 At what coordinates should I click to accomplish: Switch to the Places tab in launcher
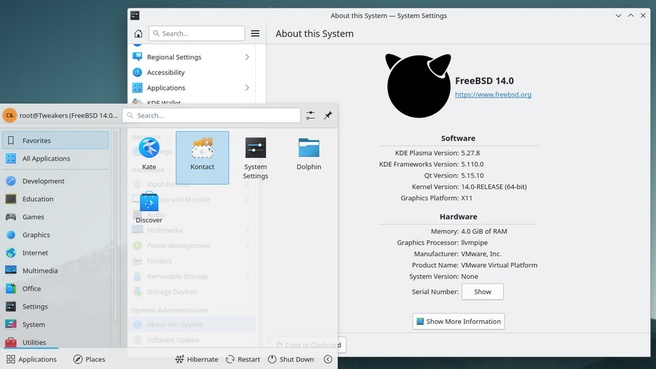(x=89, y=359)
